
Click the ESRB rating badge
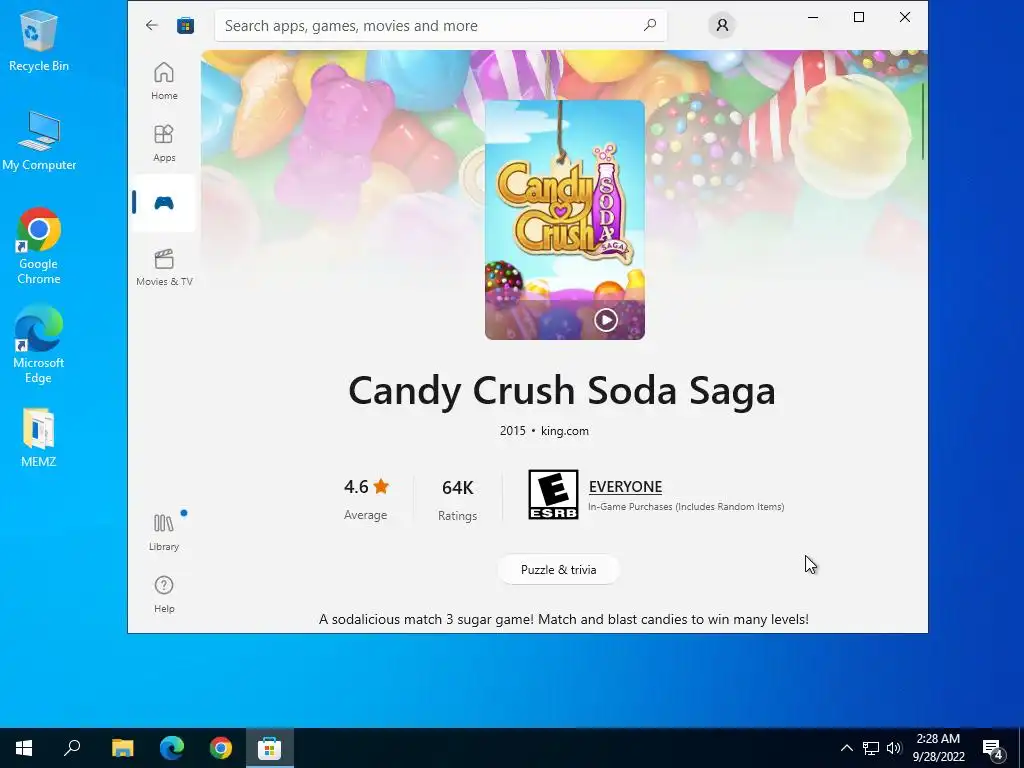click(x=553, y=494)
